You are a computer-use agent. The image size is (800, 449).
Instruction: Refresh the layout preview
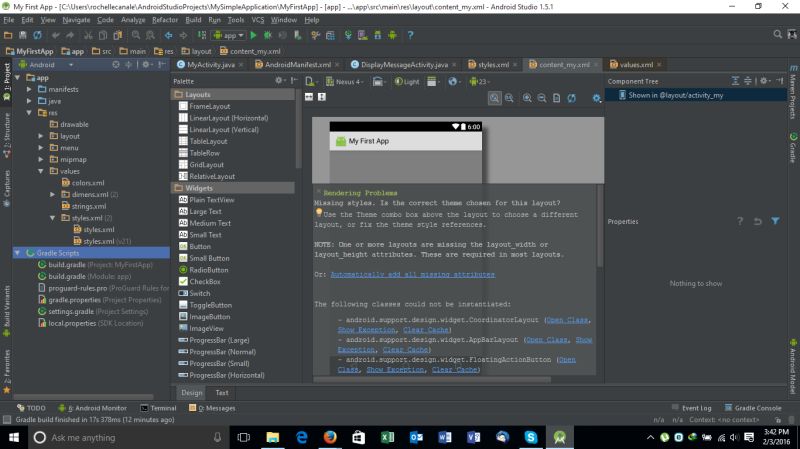pyautogui.click(x=571, y=98)
